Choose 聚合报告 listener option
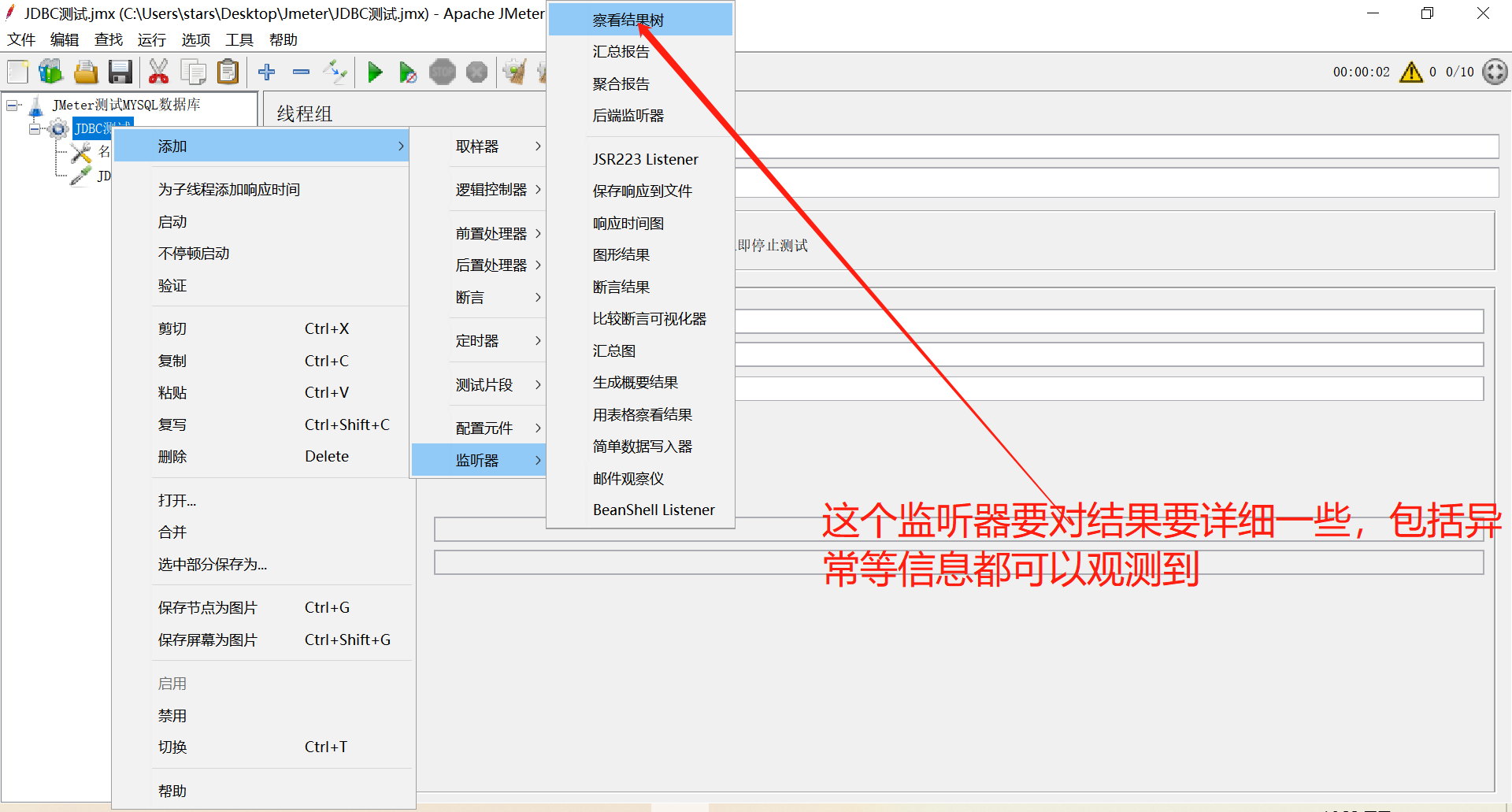This screenshot has height=812, width=1512. [x=621, y=83]
